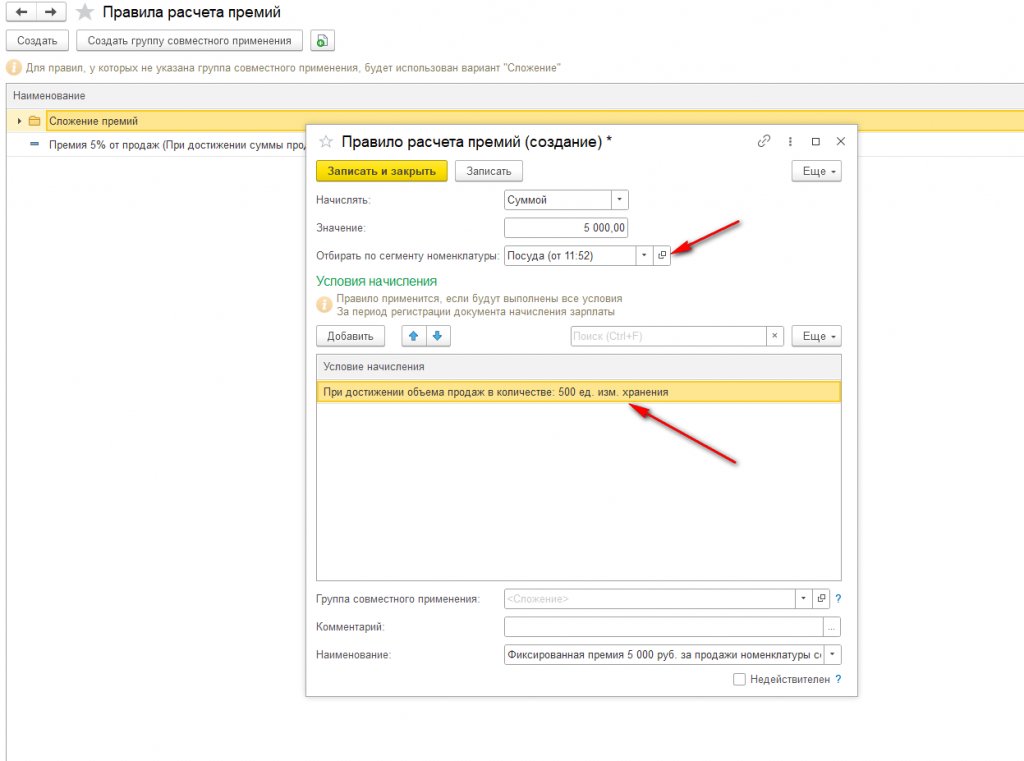
Task: Open the top Еще menu
Action: point(816,171)
